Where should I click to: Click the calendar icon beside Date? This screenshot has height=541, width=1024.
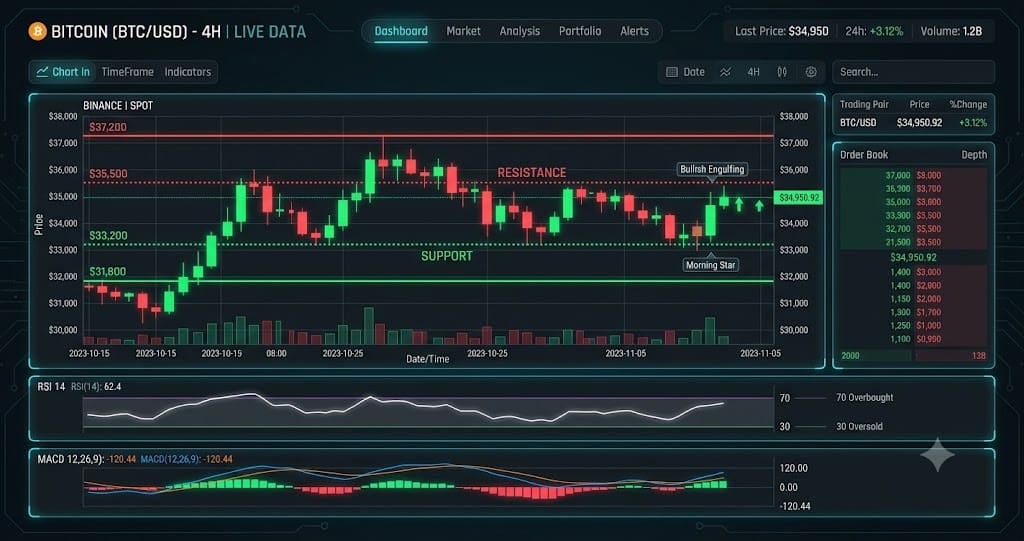[671, 72]
